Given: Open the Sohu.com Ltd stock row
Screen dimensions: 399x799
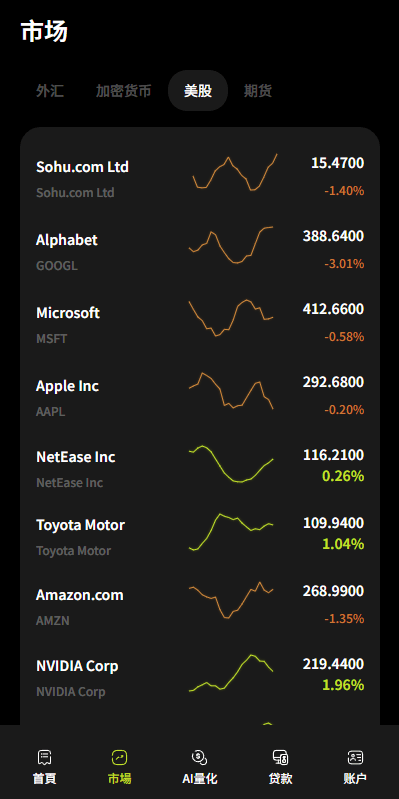Looking at the screenshot, I should [x=200, y=178].
